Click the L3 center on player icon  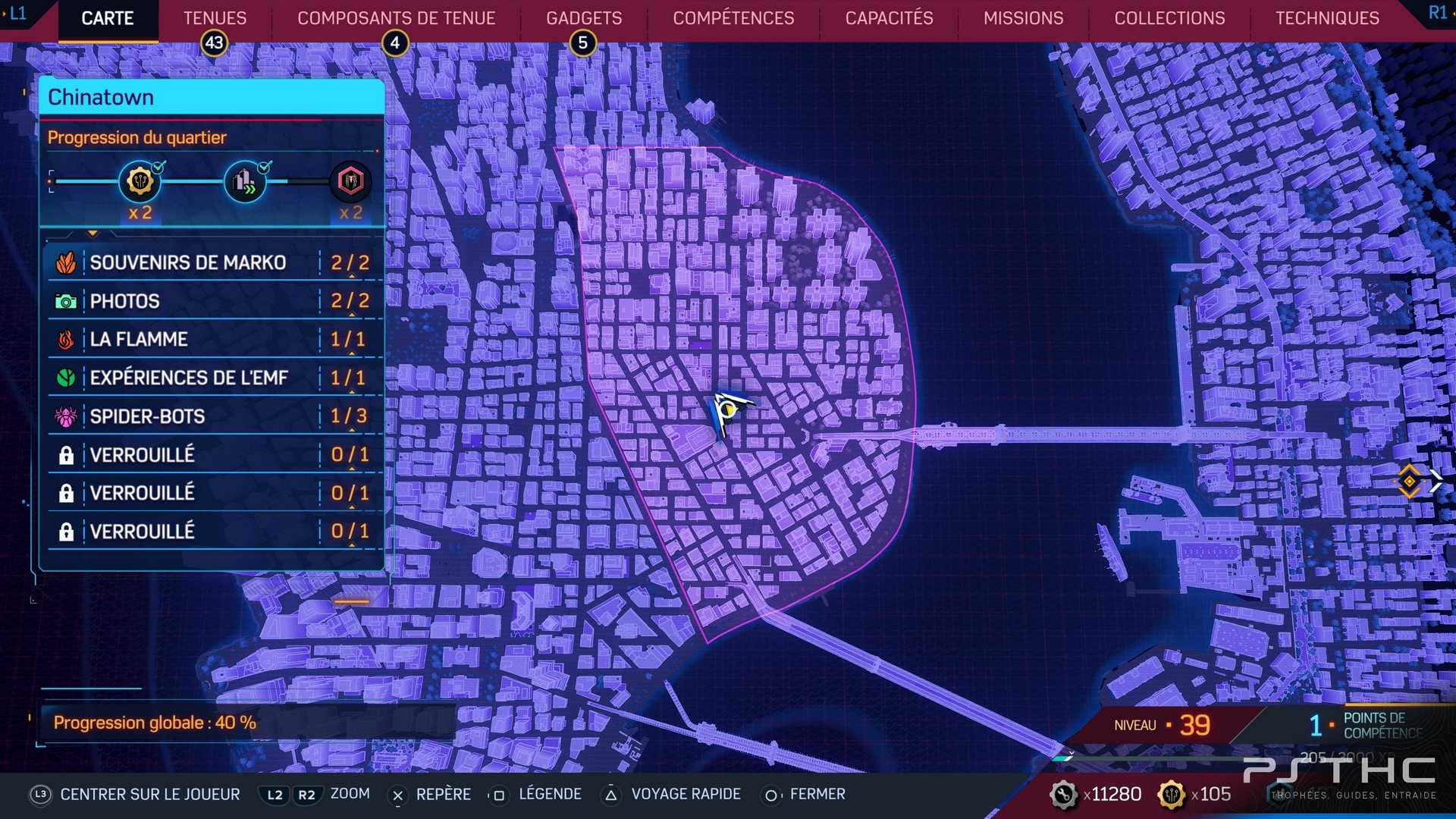click(x=40, y=794)
